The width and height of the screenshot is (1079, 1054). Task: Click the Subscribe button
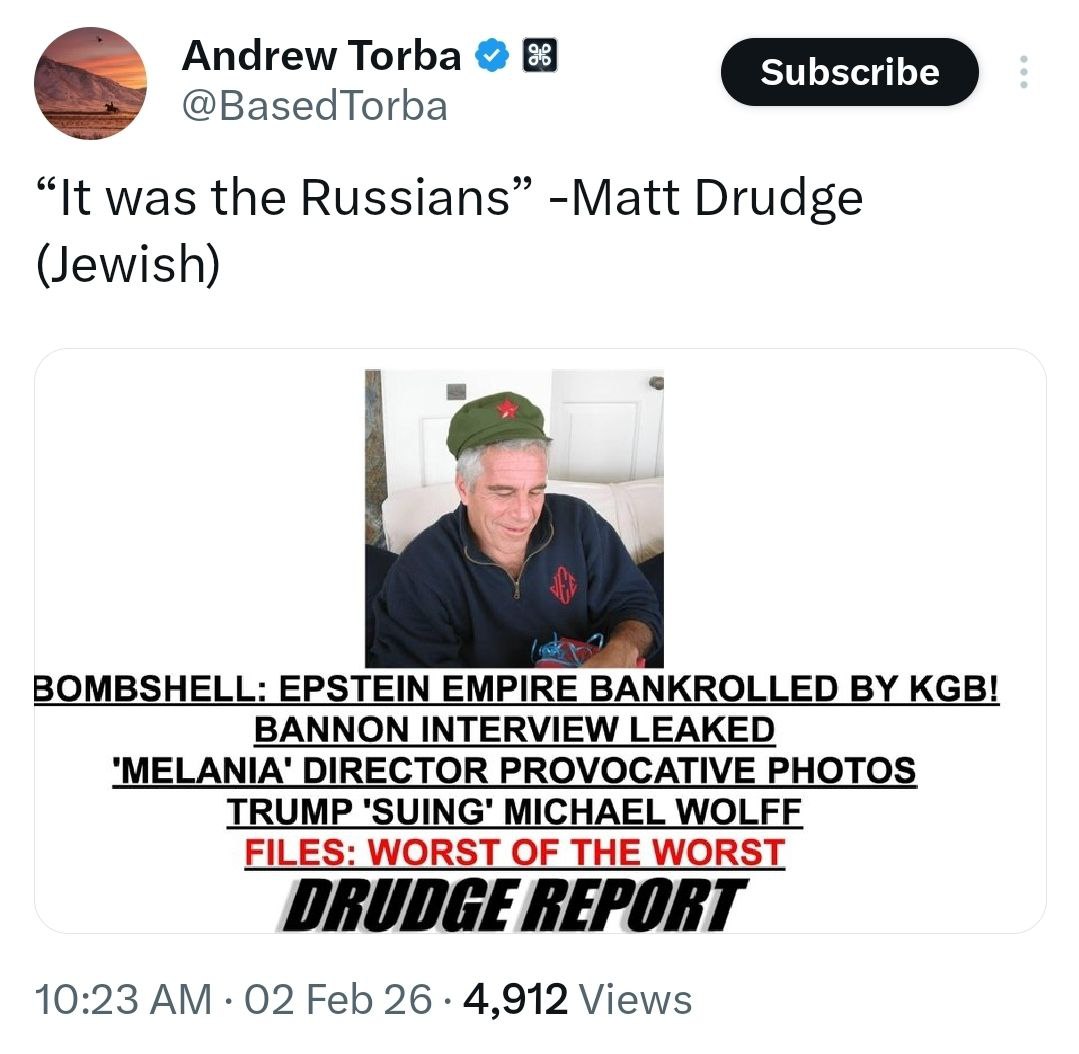(x=849, y=72)
